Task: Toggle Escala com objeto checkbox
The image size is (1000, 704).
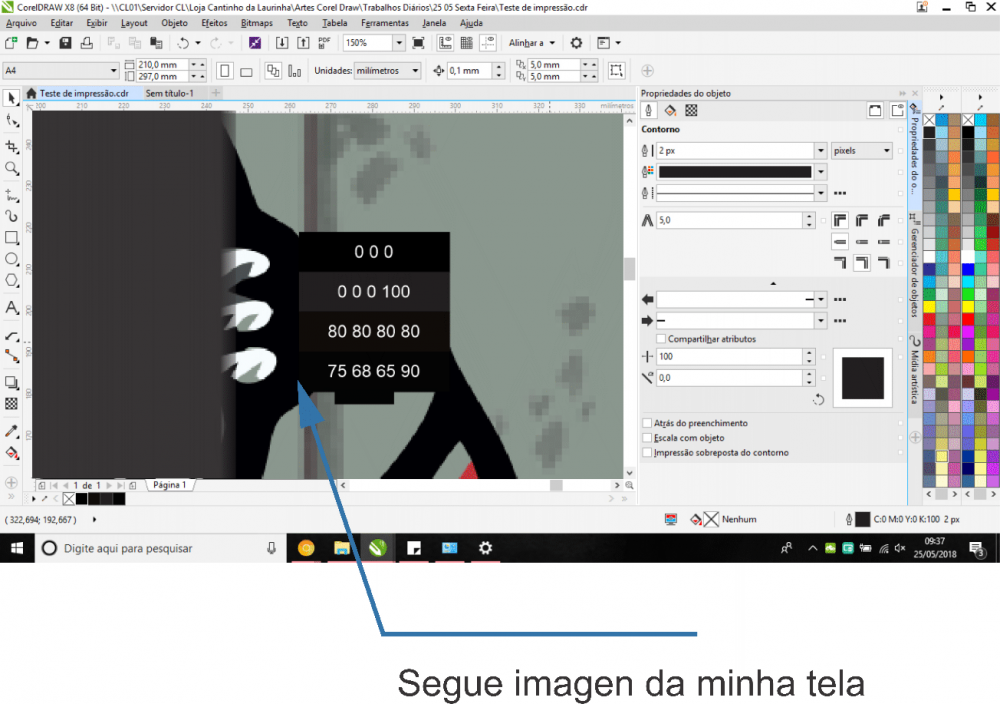Action: coord(646,438)
